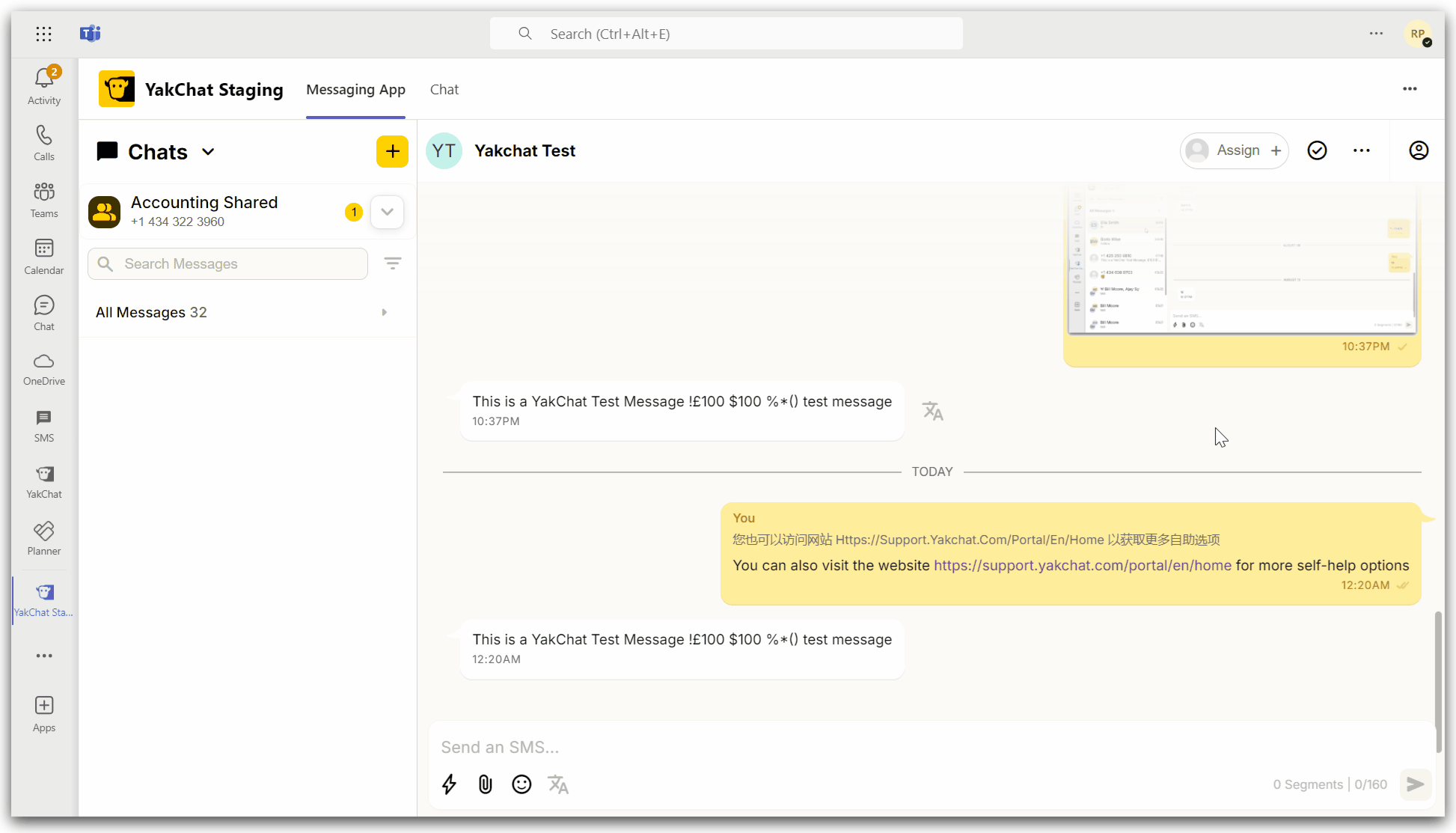Click the Assign button

click(1234, 150)
